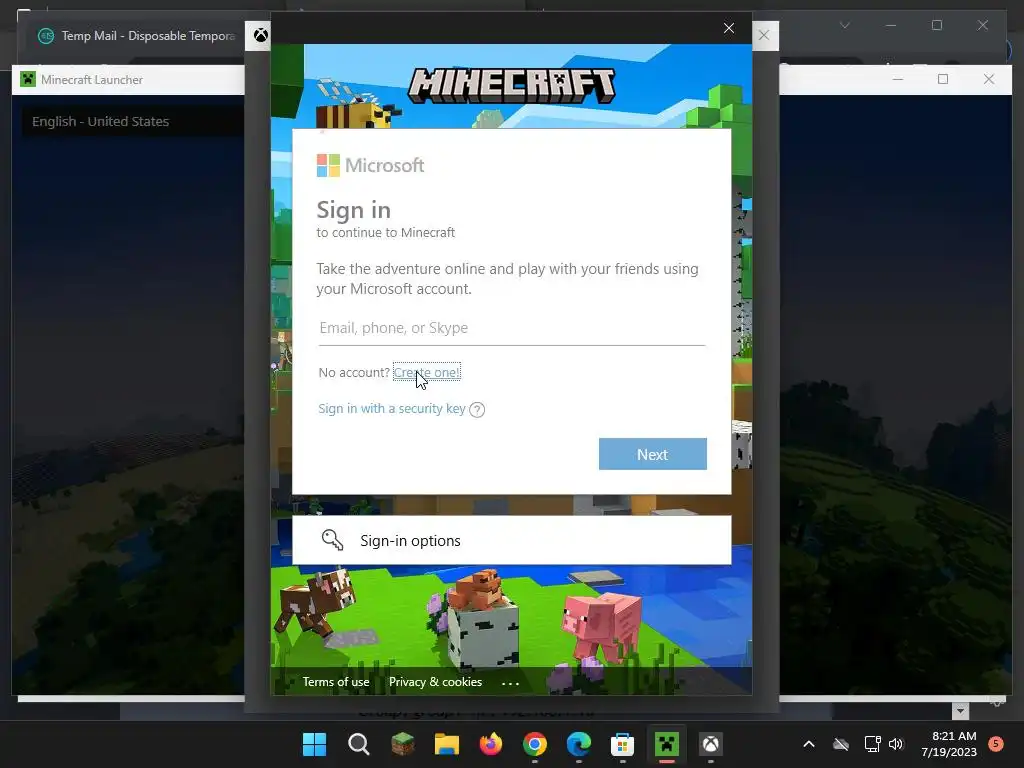1024x768 pixels.
Task: Open taskbar Search
Action: [x=359, y=744]
